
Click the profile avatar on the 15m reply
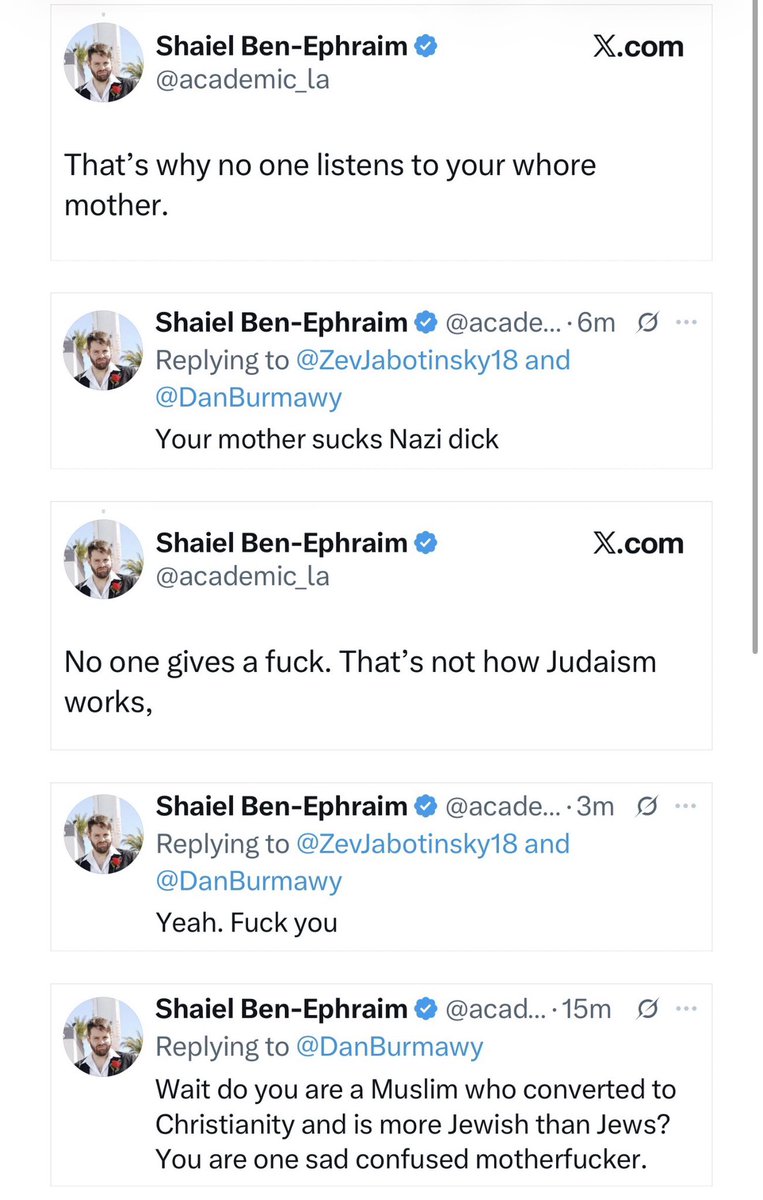[103, 1037]
